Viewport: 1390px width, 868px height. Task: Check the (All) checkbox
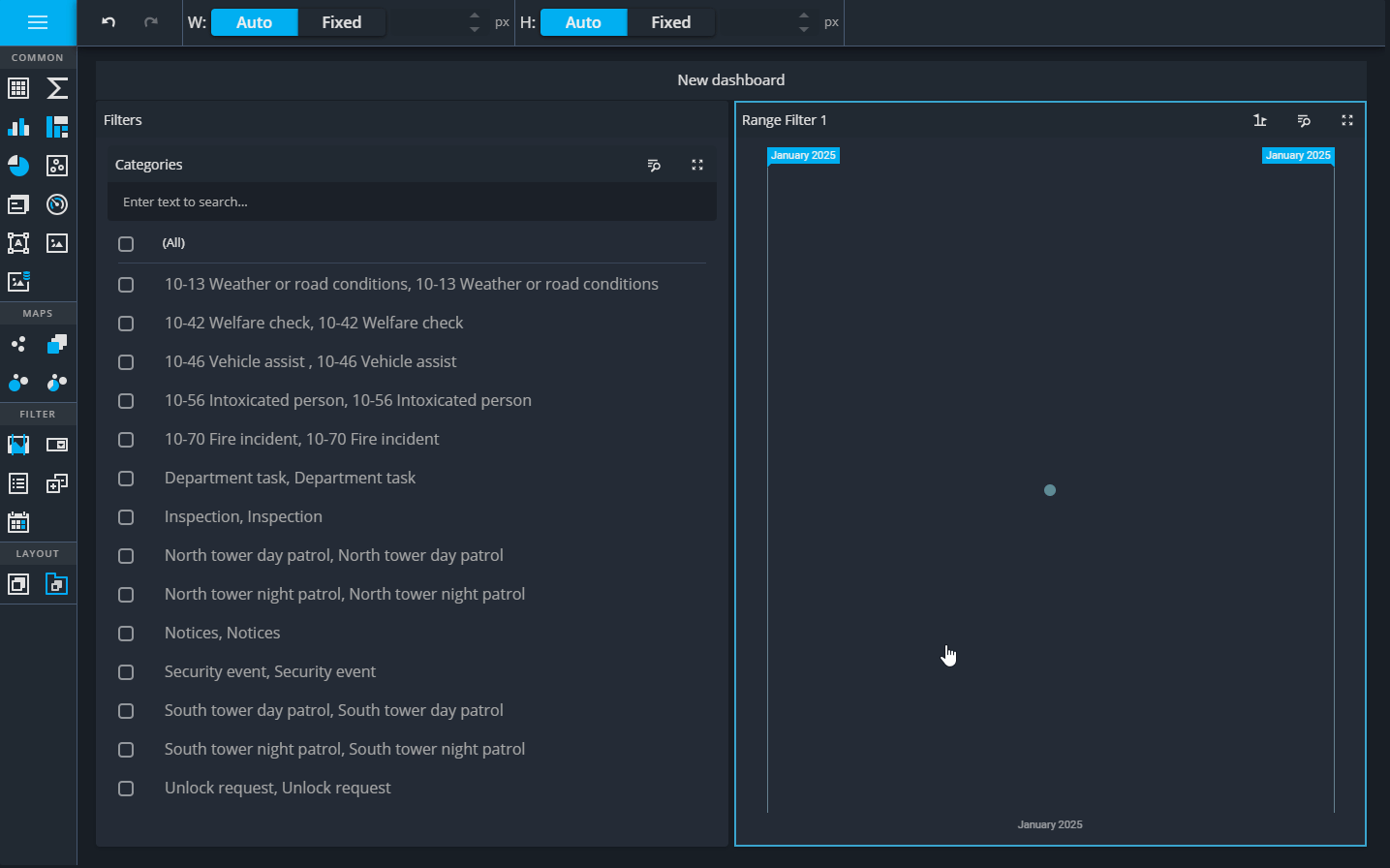(x=126, y=244)
